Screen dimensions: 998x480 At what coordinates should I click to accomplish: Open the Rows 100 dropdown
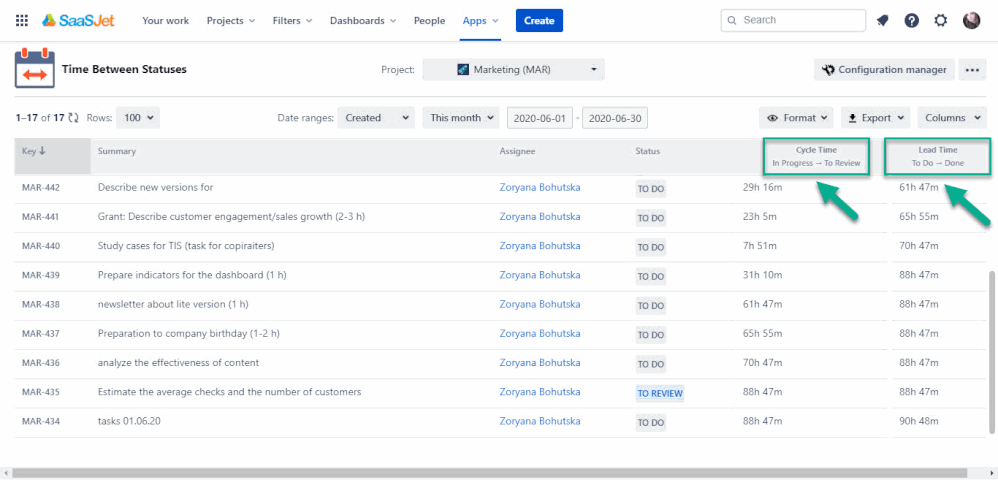[x=138, y=118]
